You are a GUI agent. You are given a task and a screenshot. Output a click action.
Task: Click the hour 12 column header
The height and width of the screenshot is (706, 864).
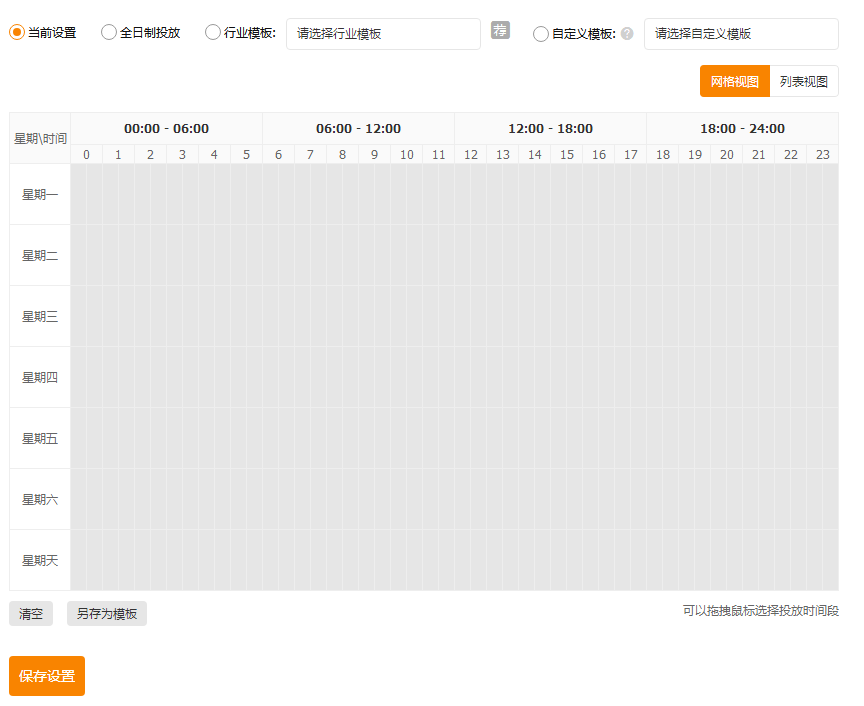point(471,154)
